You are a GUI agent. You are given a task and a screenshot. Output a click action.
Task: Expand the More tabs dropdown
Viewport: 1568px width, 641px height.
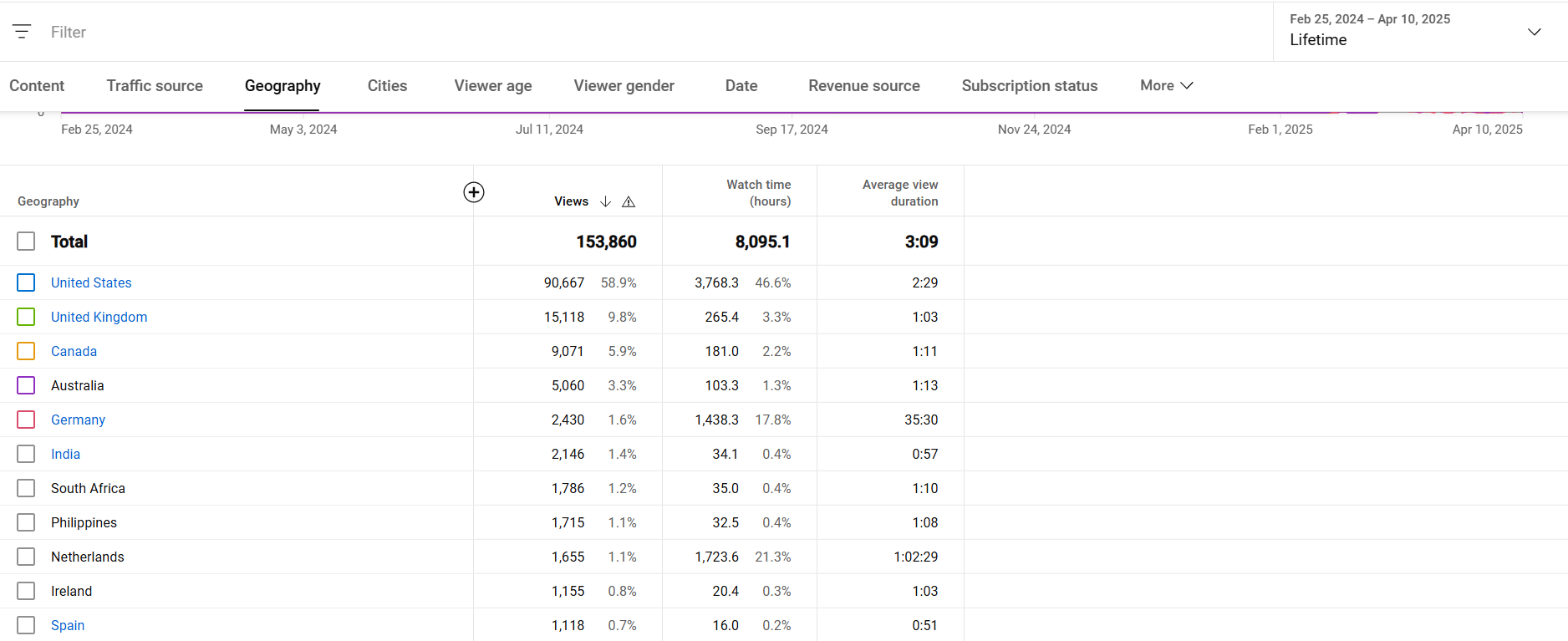click(1166, 85)
